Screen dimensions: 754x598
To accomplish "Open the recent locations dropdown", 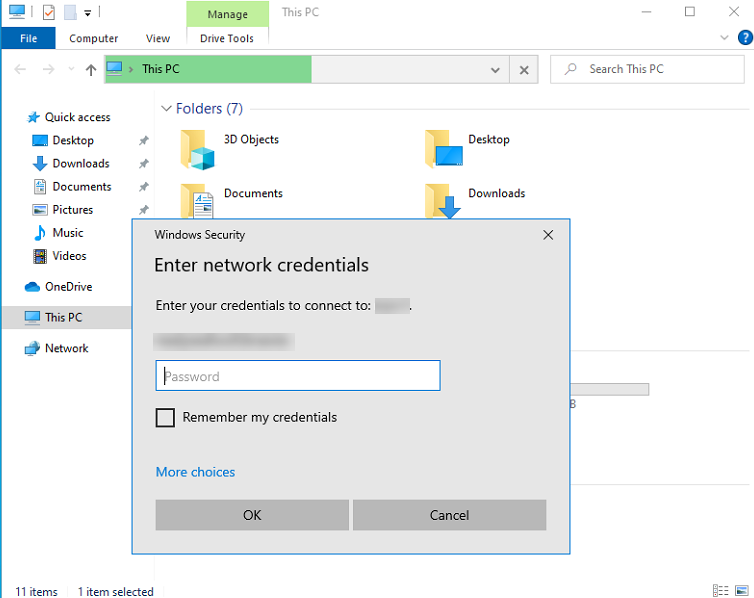I will [x=71, y=69].
